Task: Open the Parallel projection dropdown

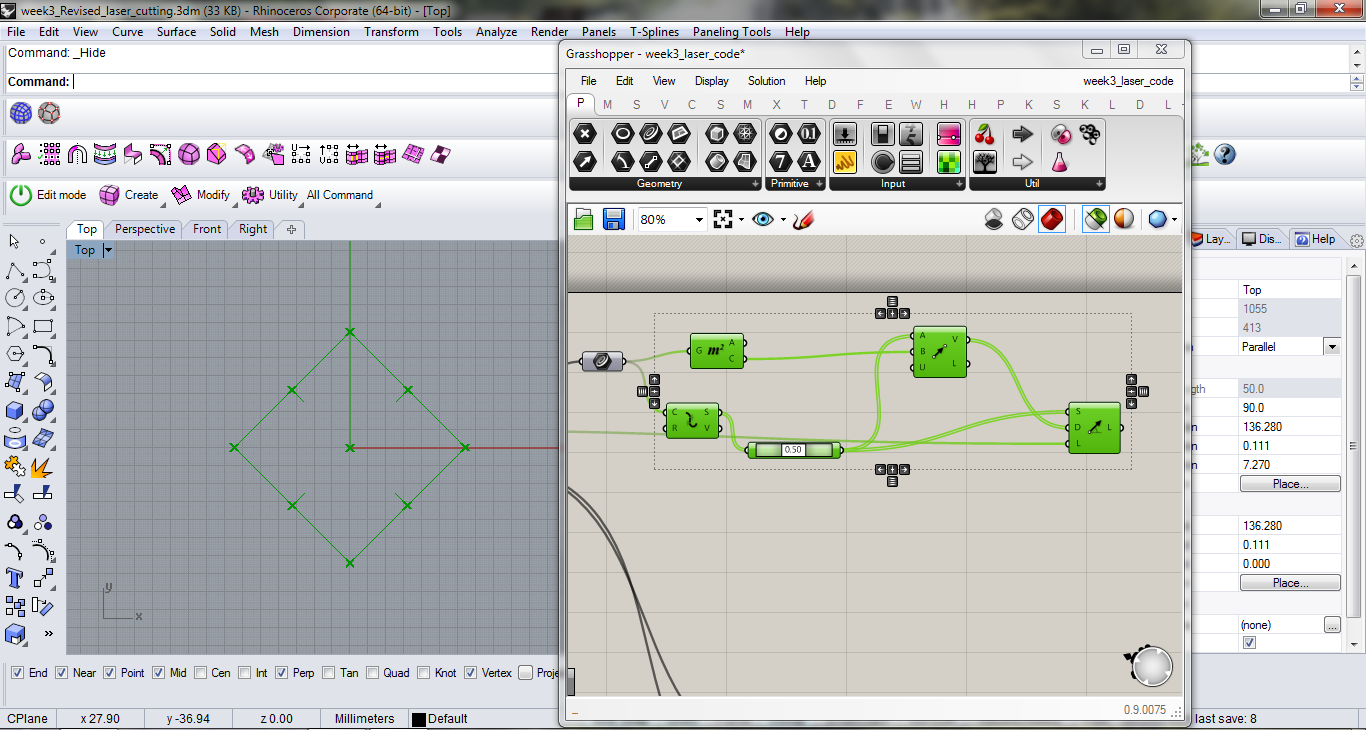Action: (1331, 346)
